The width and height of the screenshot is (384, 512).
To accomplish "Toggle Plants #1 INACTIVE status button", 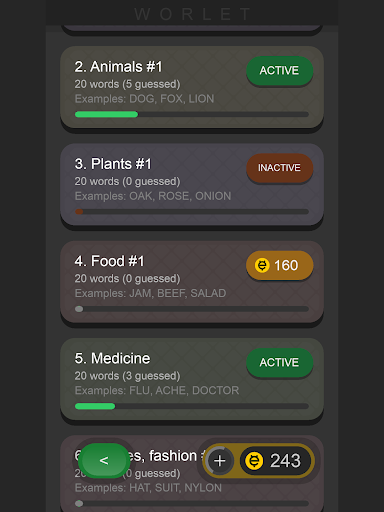I will tap(279, 168).
